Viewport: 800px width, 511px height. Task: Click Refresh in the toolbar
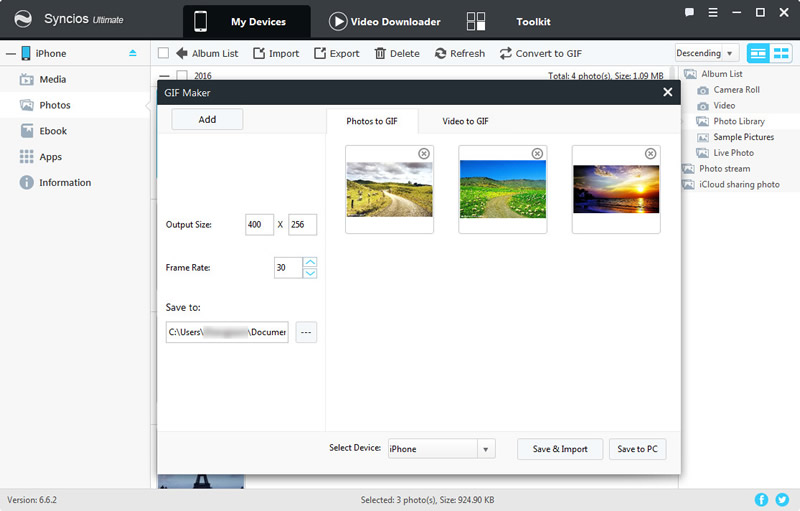tap(460, 53)
